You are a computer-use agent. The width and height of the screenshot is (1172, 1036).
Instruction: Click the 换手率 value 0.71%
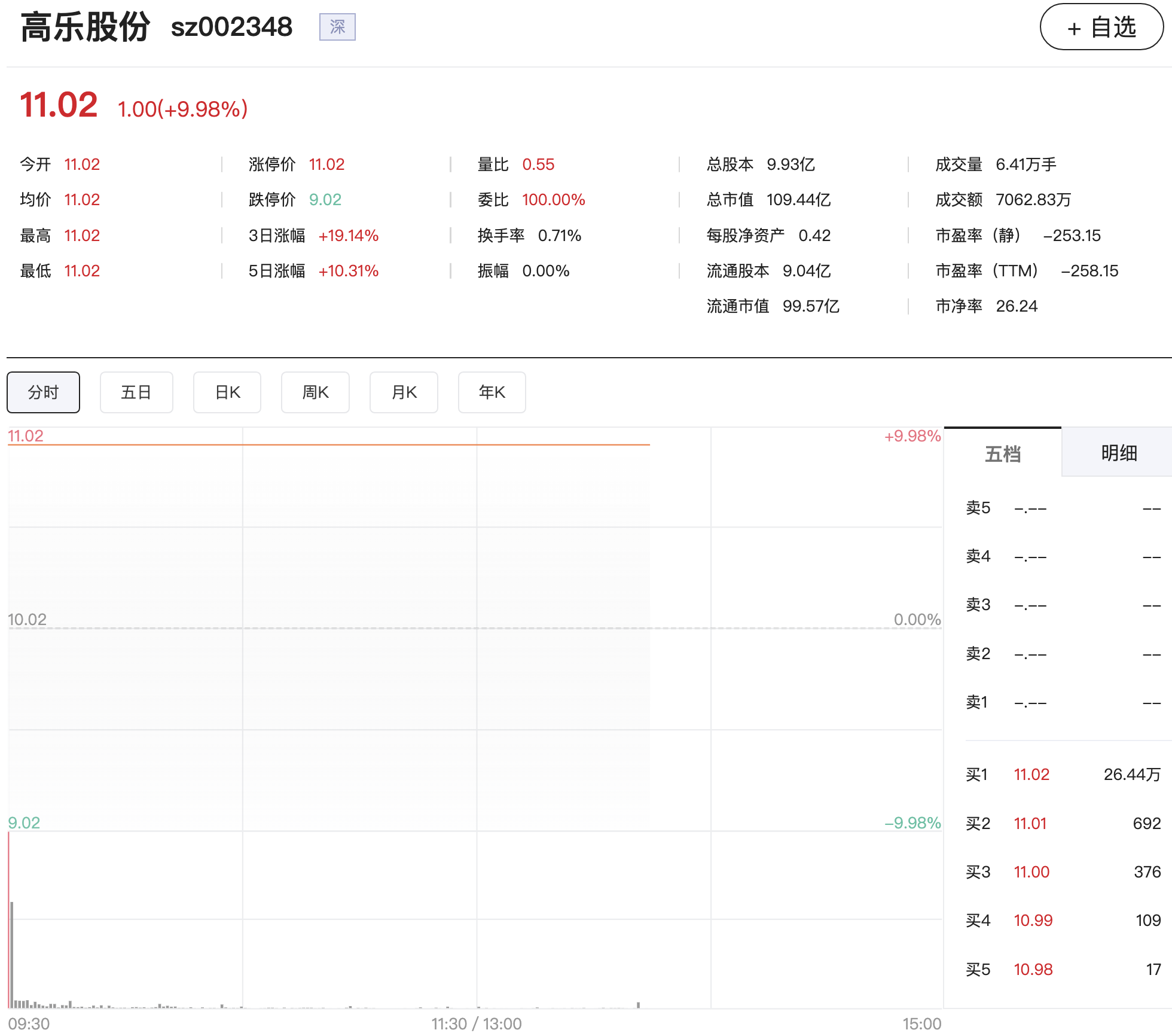coord(560,236)
